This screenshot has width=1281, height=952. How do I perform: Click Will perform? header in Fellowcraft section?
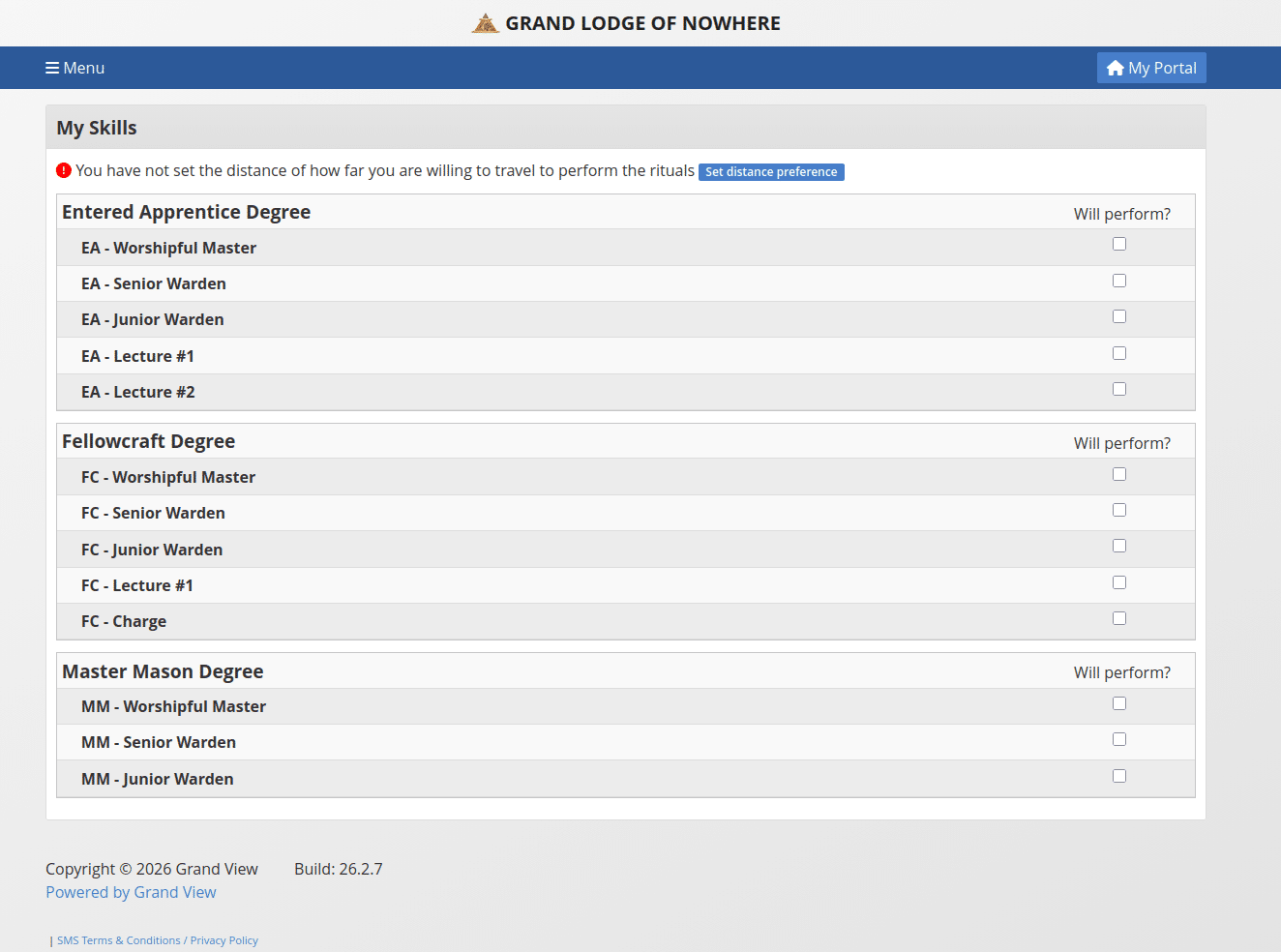click(x=1122, y=443)
